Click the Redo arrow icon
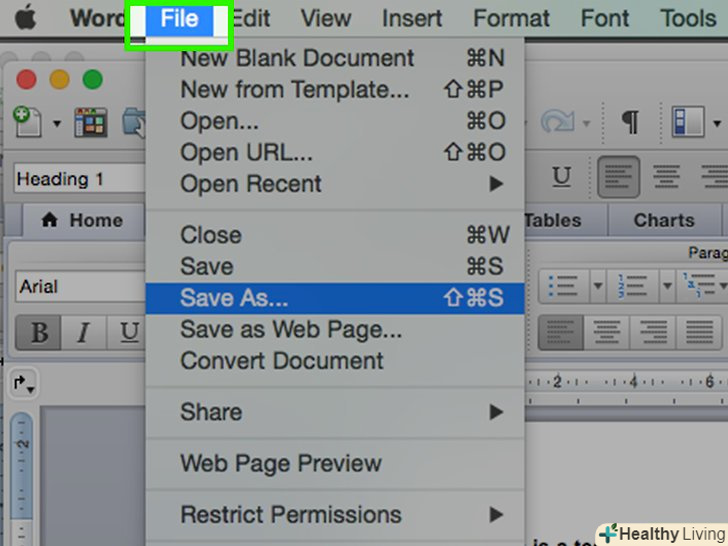This screenshot has height=546, width=728. 557,122
